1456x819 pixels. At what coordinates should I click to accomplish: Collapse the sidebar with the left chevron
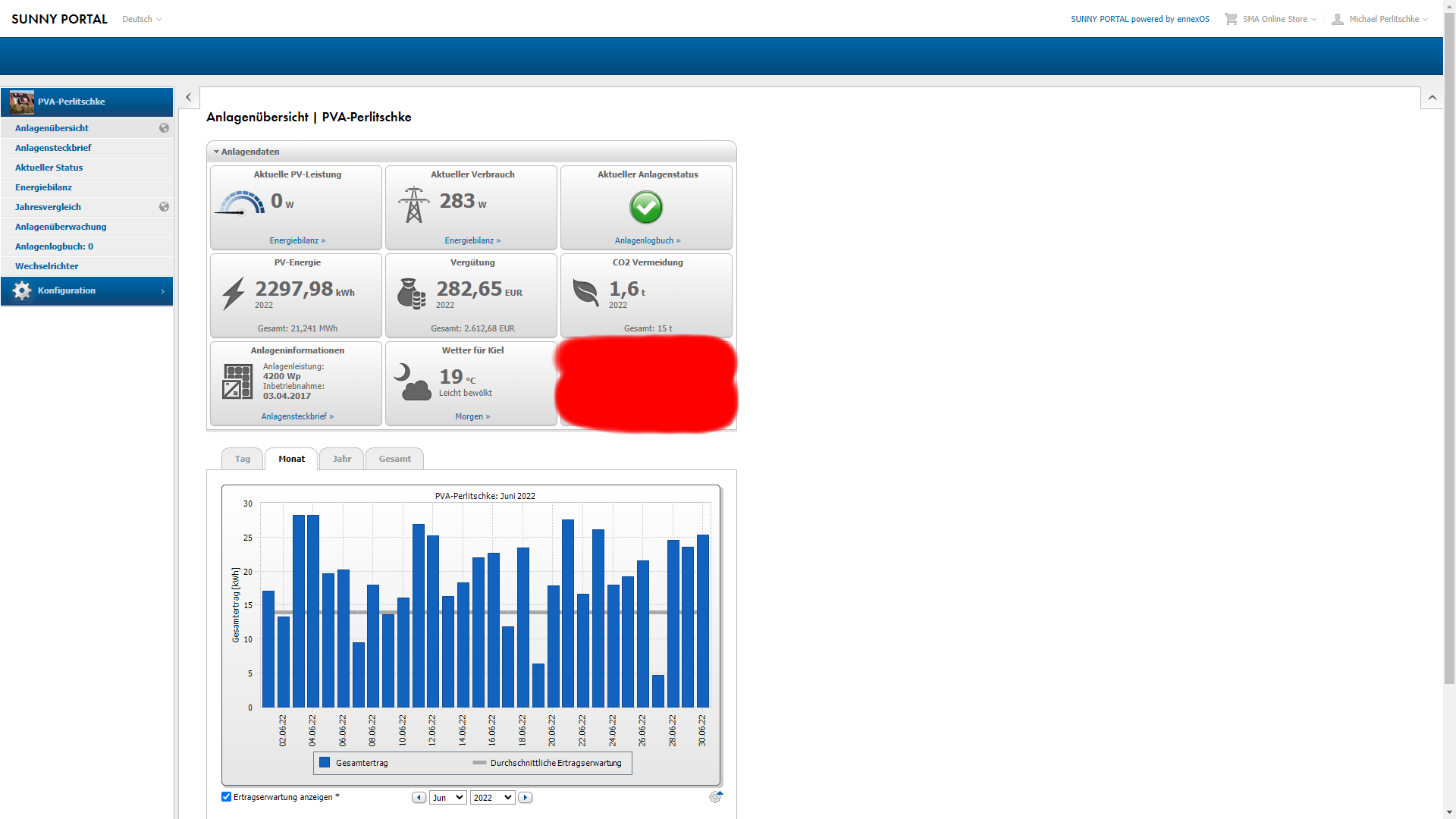pos(188,97)
